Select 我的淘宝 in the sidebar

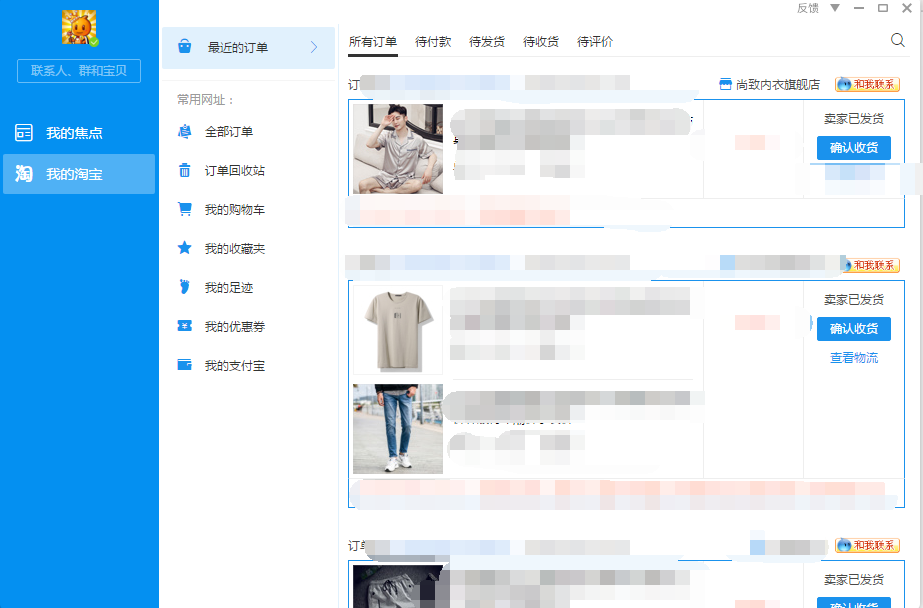(x=79, y=174)
